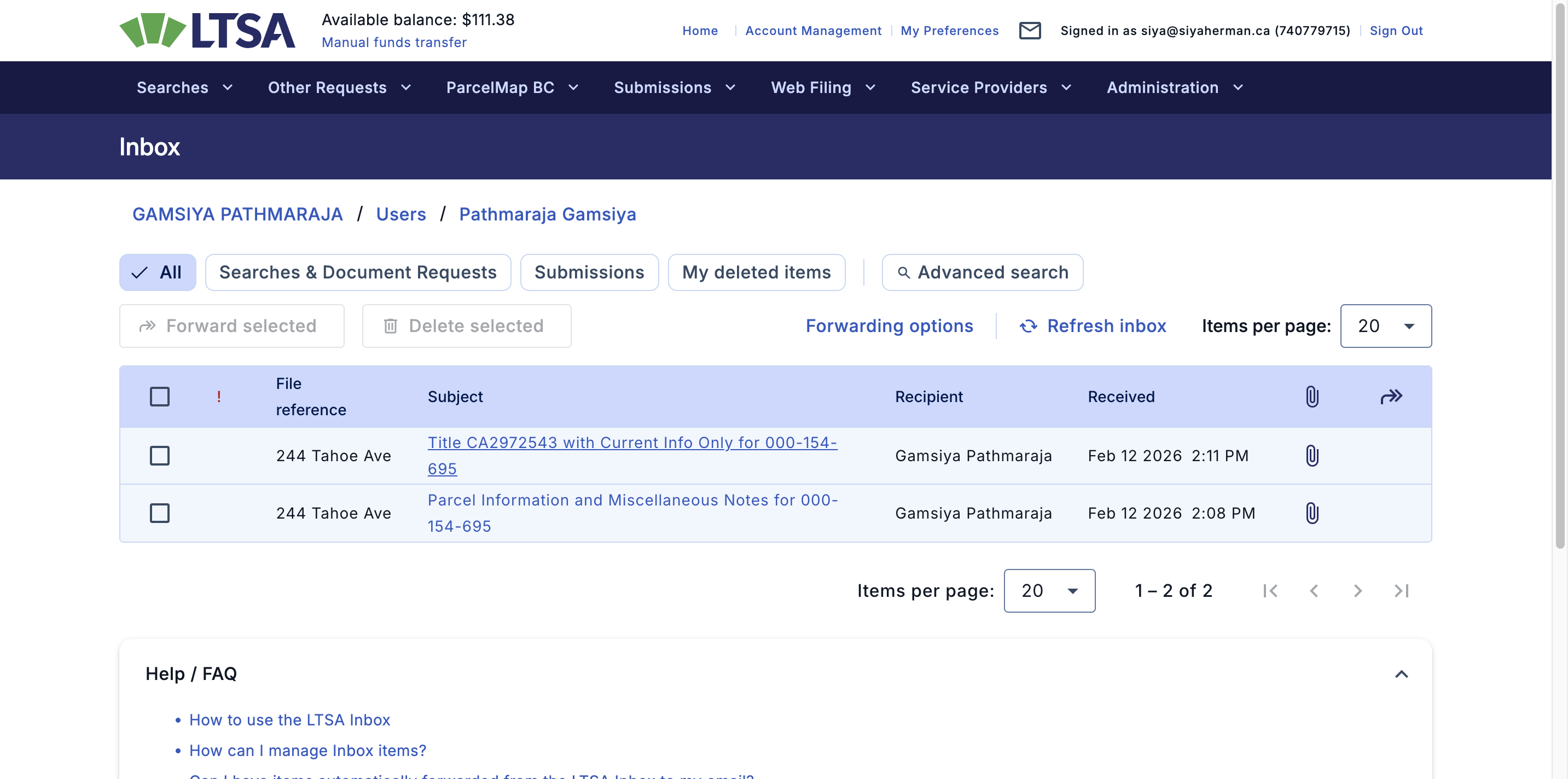Screen dimensions: 1568x779
Task: Open Manual funds transfer link
Action: pyautogui.click(x=394, y=43)
